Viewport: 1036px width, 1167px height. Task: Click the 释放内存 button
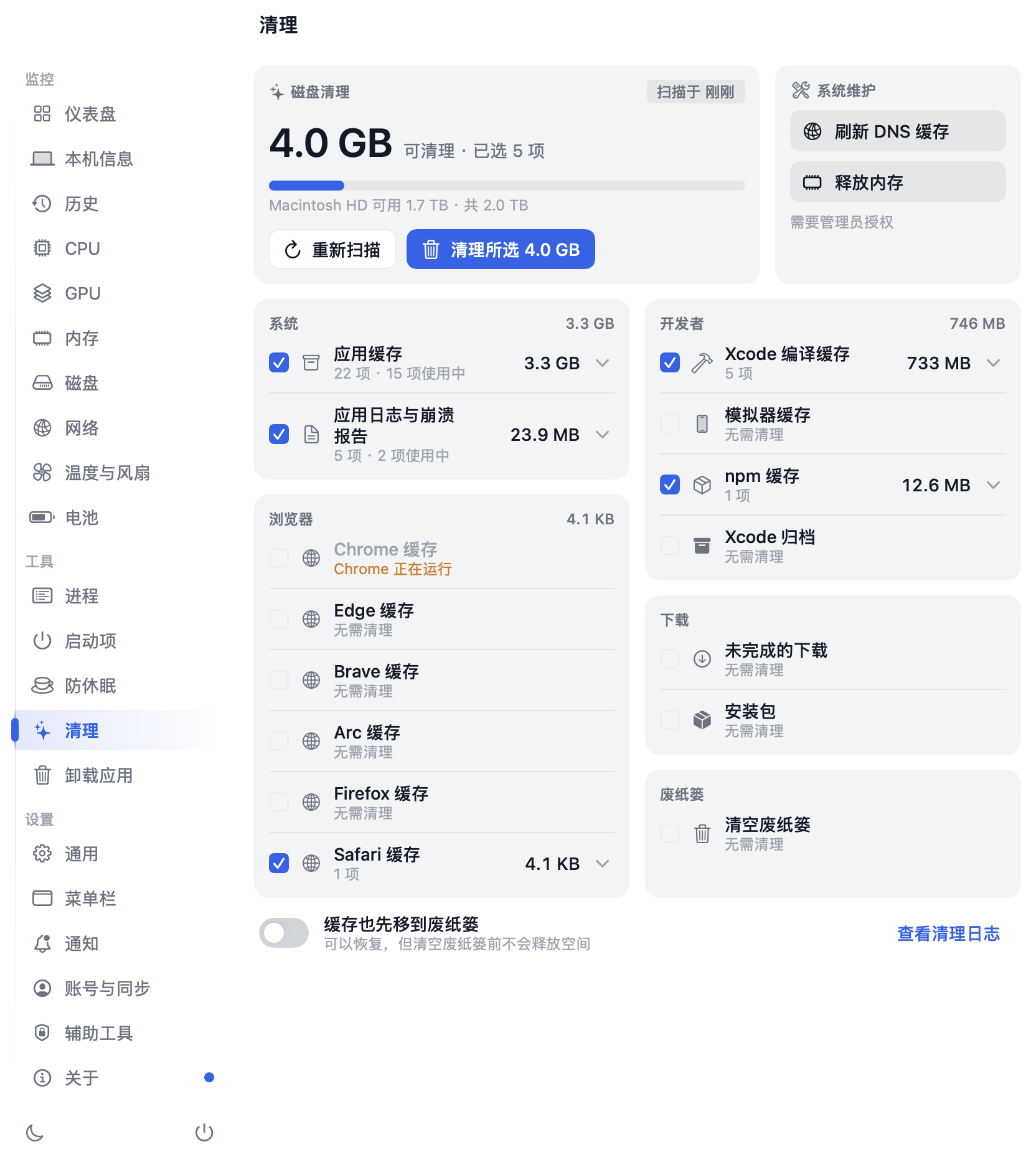(x=898, y=182)
